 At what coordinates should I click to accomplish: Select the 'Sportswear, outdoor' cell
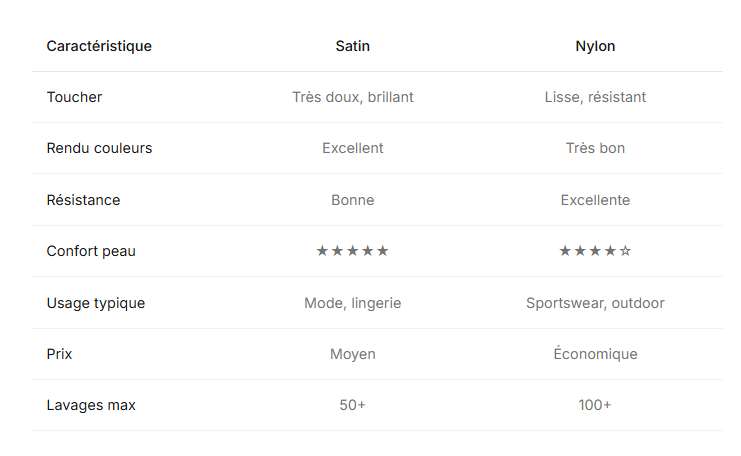click(595, 303)
